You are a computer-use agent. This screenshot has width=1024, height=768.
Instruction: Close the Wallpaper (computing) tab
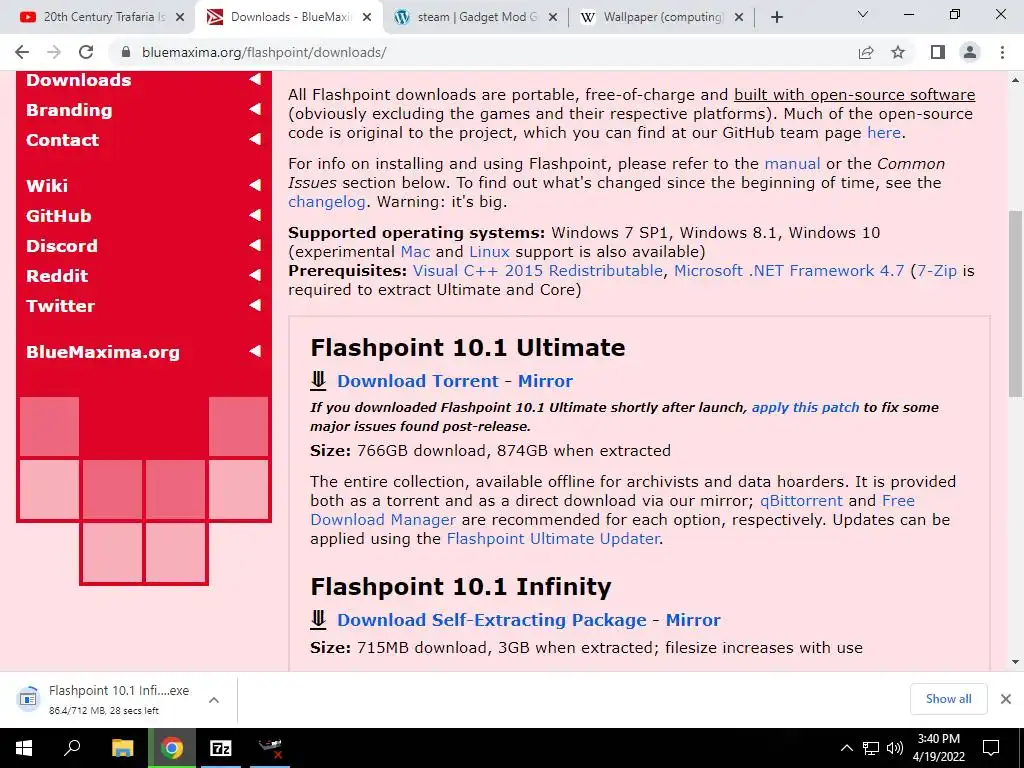pos(739,18)
